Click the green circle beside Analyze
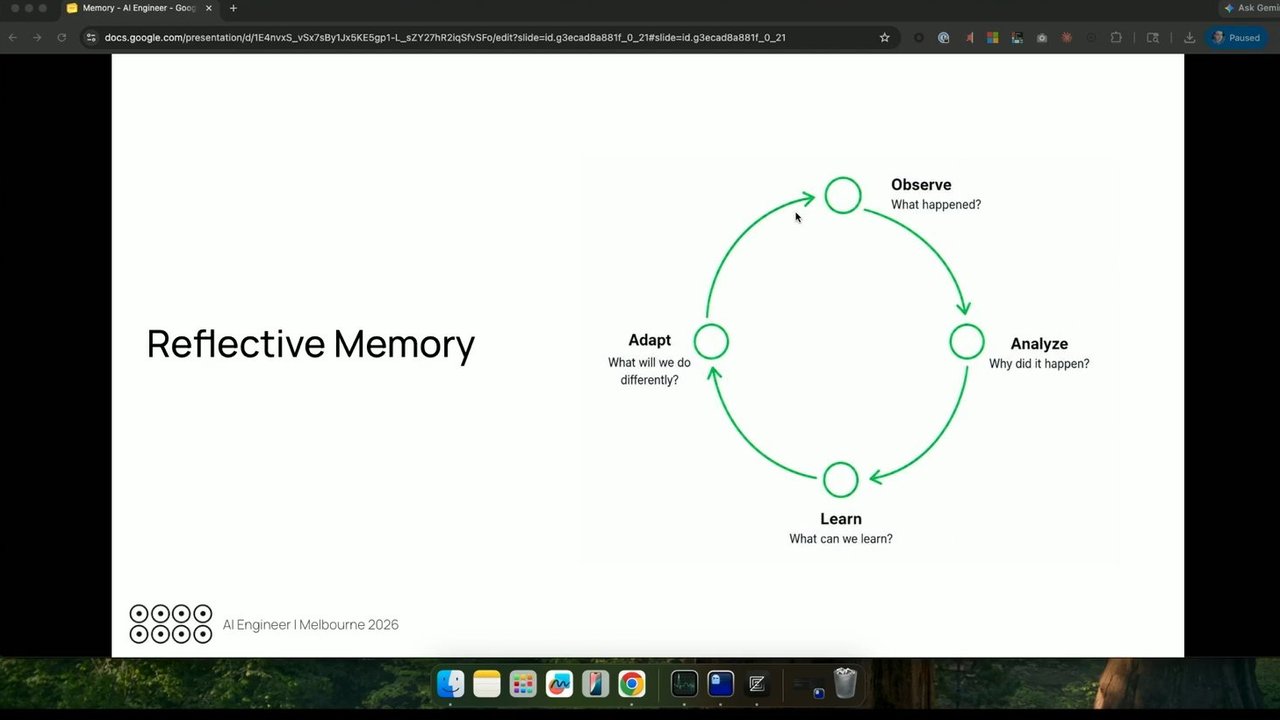 pos(967,342)
